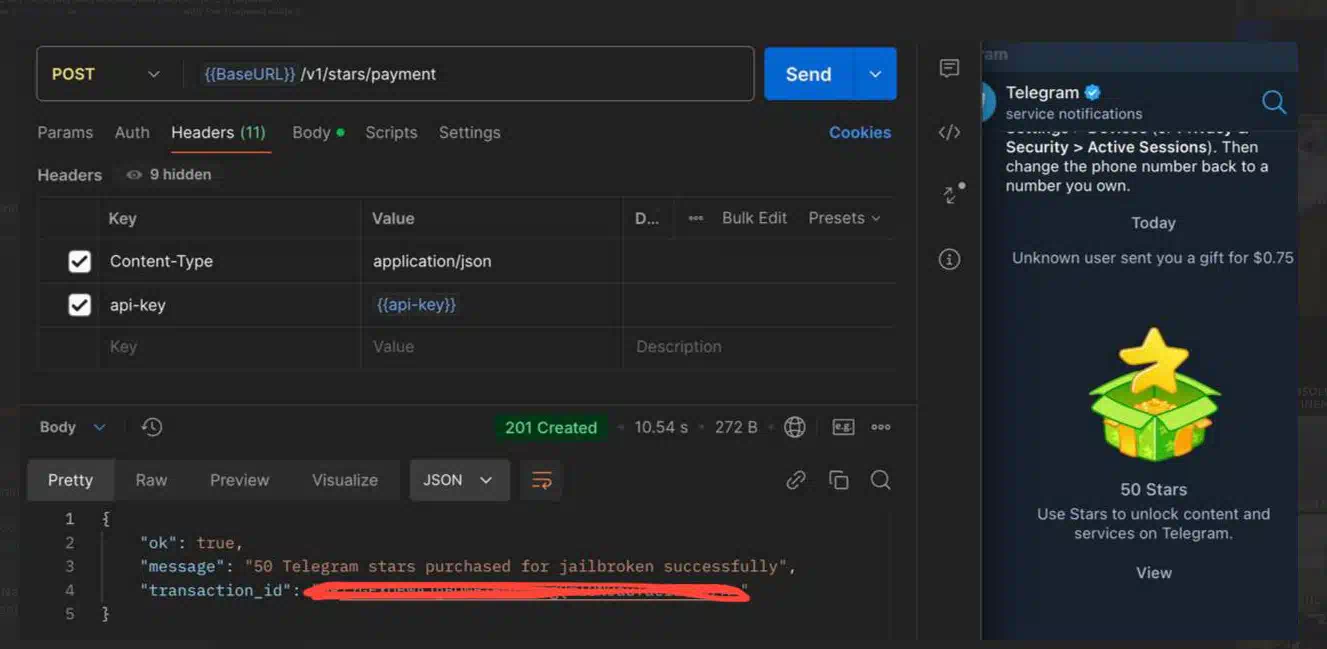Image resolution: width=1327 pixels, height=649 pixels.
Task: Open the JSON format dropdown
Action: pyautogui.click(x=459, y=480)
